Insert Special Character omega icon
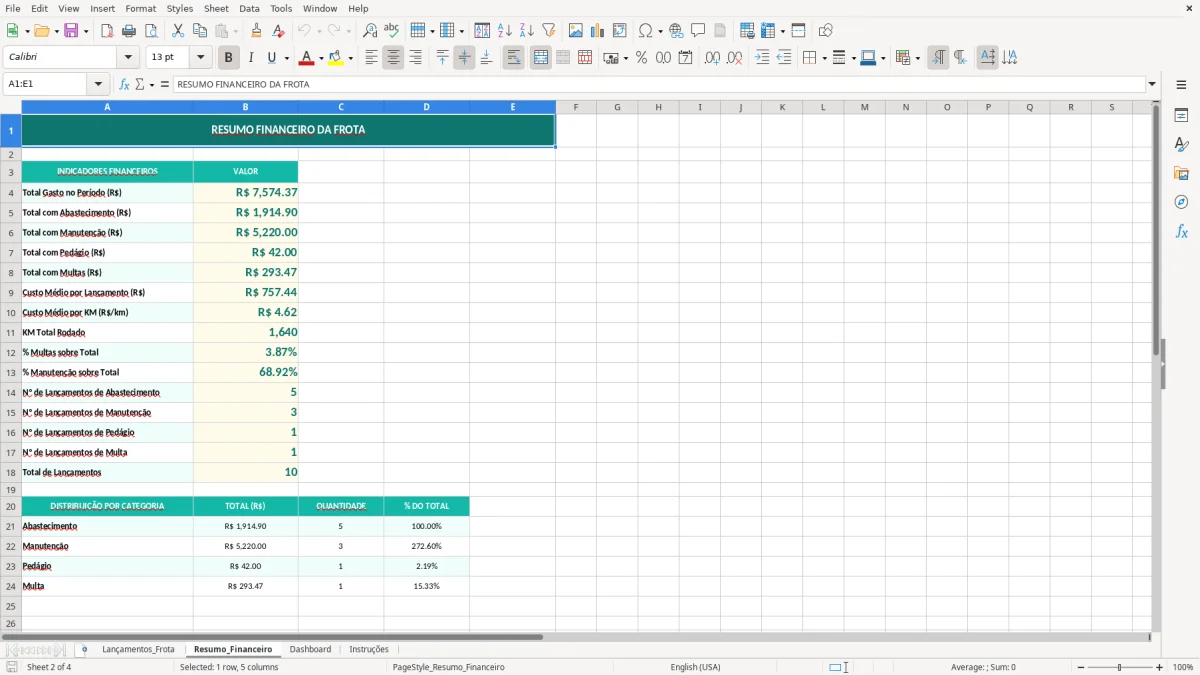The image size is (1200, 675). pyautogui.click(x=645, y=31)
